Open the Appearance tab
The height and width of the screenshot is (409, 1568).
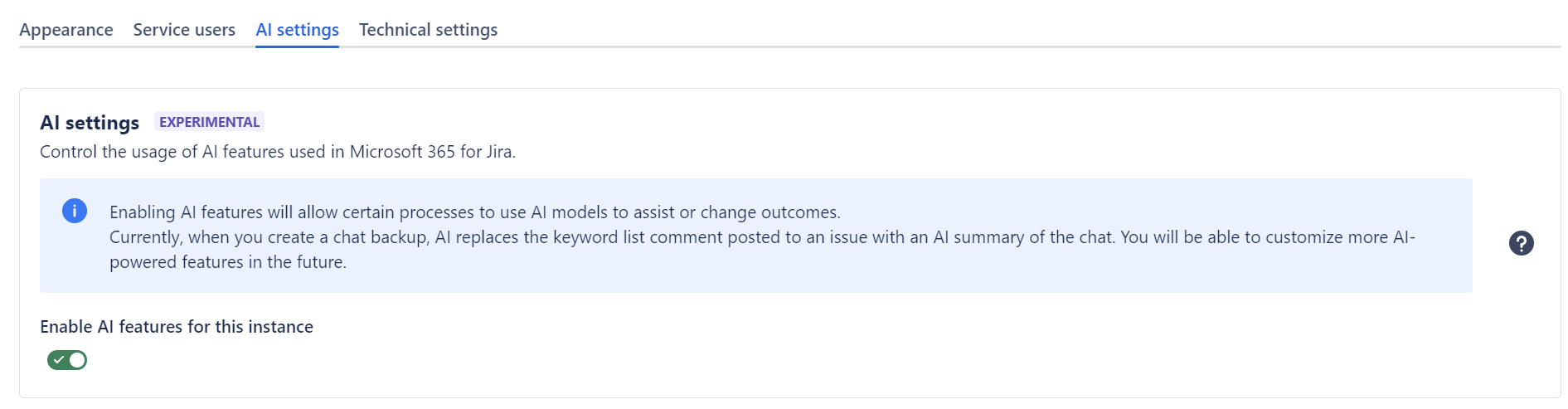pyautogui.click(x=66, y=30)
